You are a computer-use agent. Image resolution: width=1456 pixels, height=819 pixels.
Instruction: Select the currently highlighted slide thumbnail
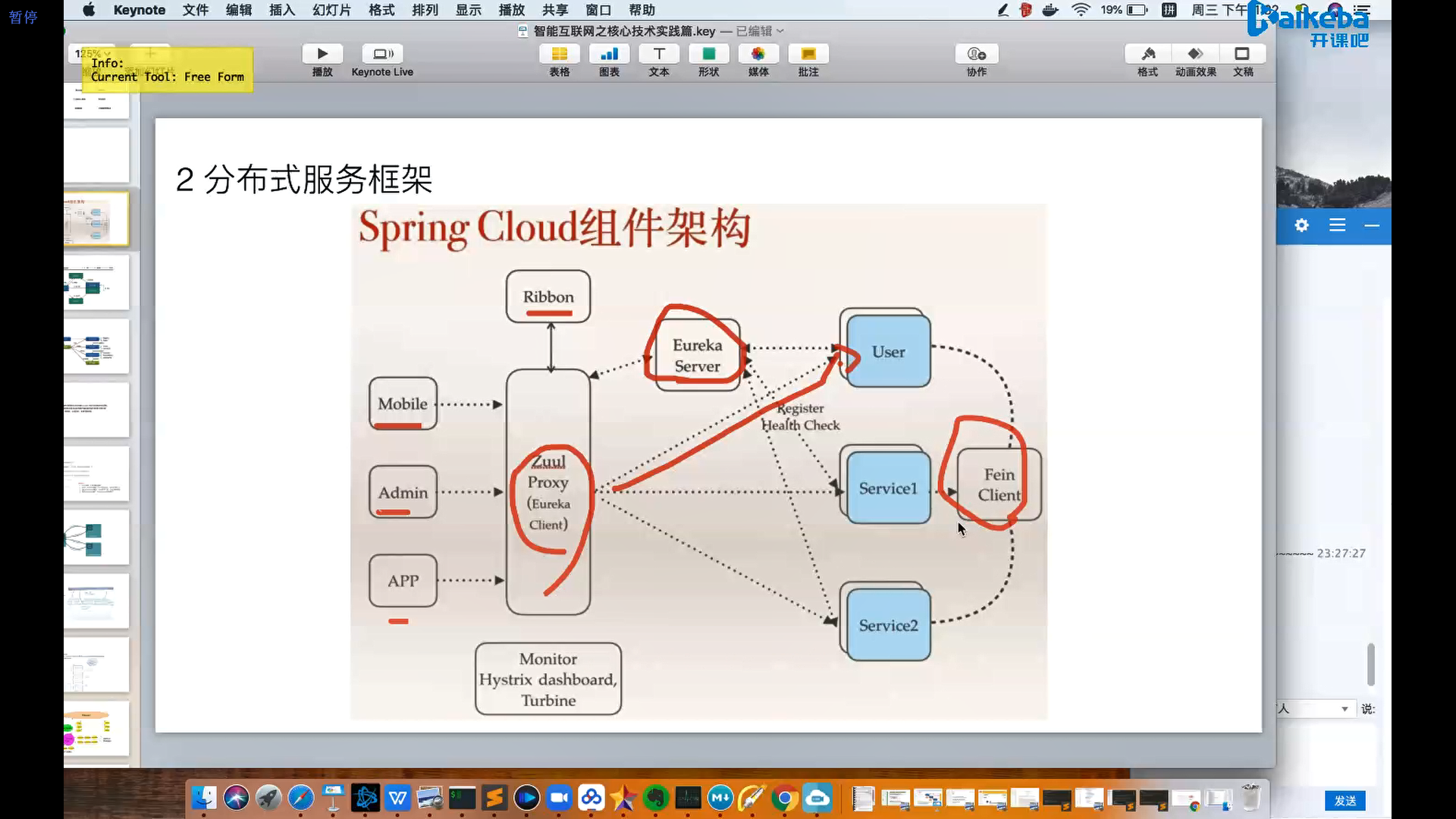point(96,218)
